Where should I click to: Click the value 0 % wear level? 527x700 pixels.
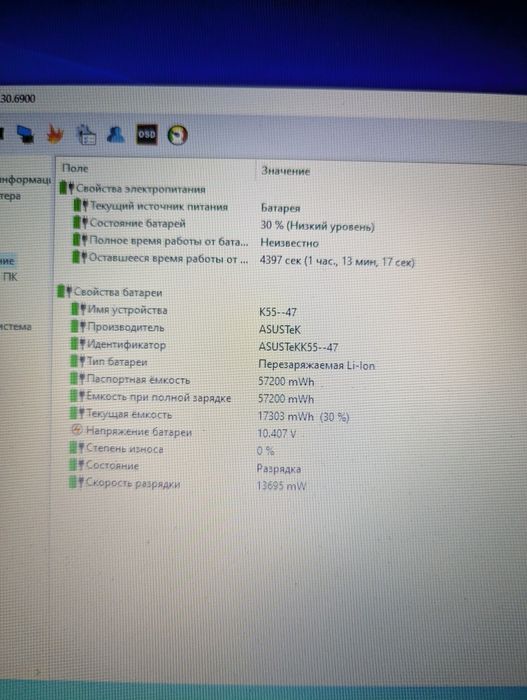click(x=265, y=451)
